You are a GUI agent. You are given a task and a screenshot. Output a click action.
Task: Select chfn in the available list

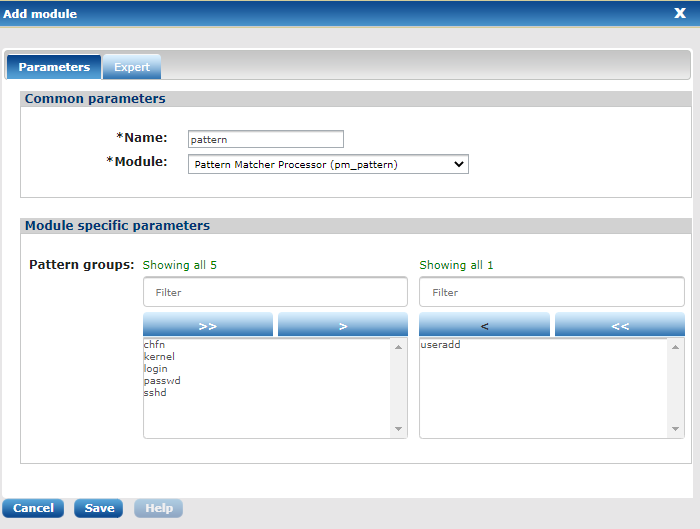click(154, 345)
